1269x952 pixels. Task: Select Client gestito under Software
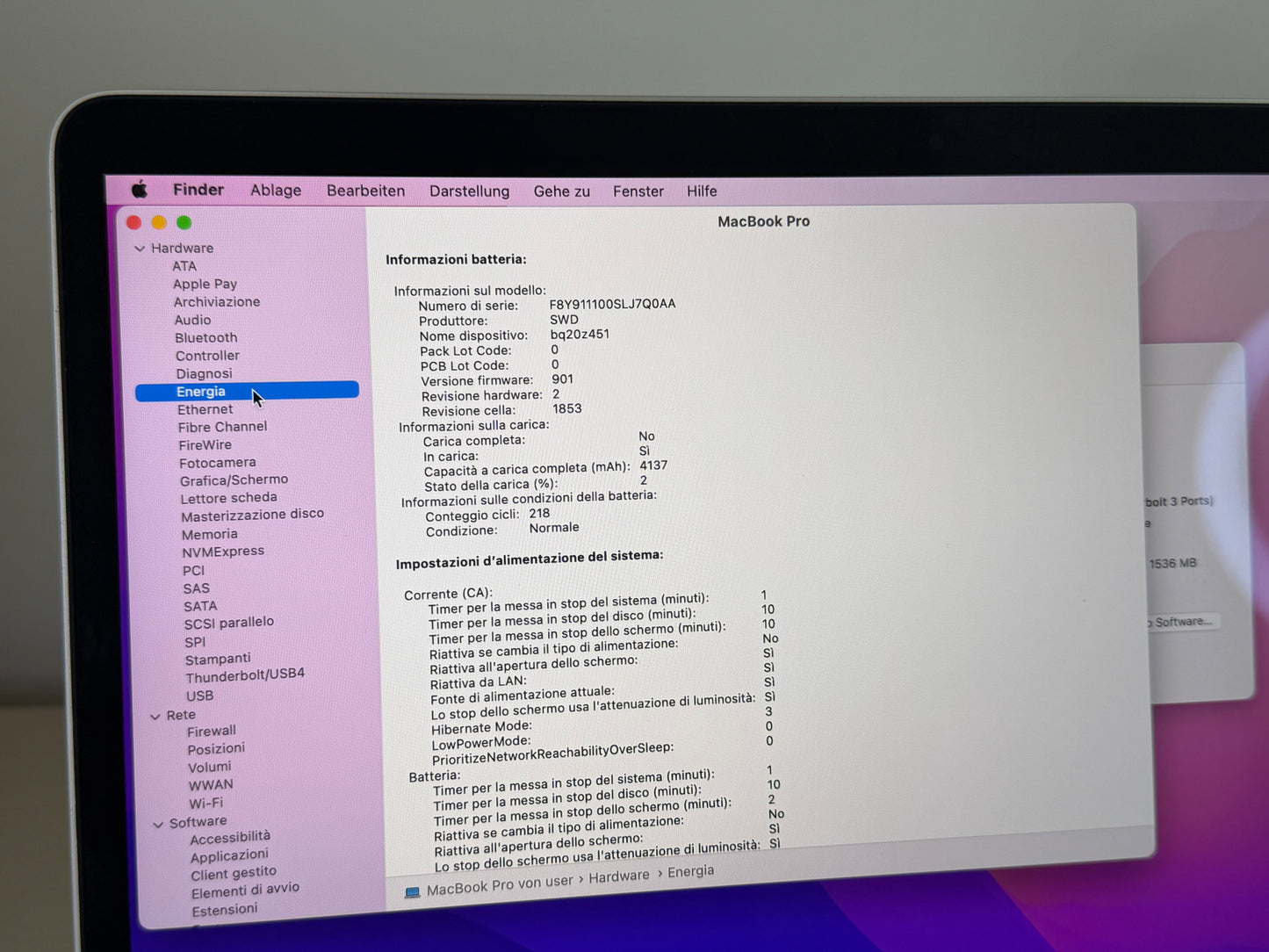[x=234, y=873]
